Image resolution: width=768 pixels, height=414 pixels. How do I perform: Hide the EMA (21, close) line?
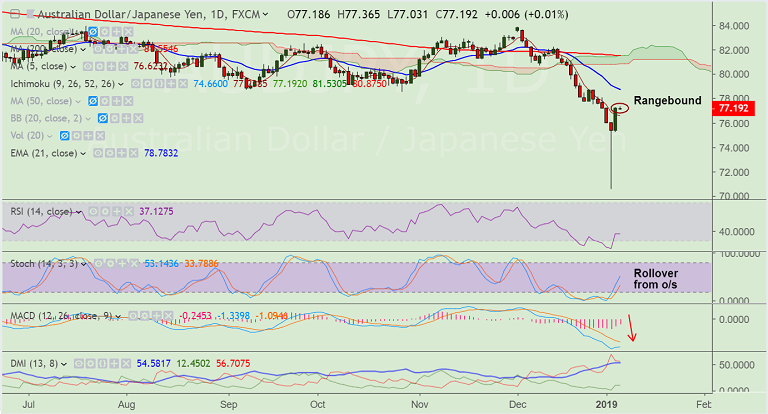tap(98, 153)
